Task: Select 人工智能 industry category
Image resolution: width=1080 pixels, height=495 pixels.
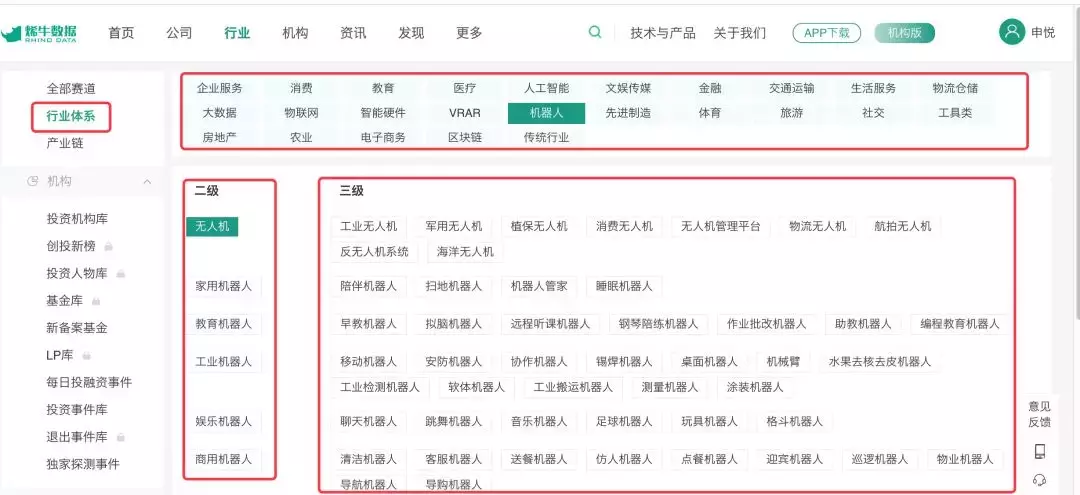Action: click(x=546, y=88)
